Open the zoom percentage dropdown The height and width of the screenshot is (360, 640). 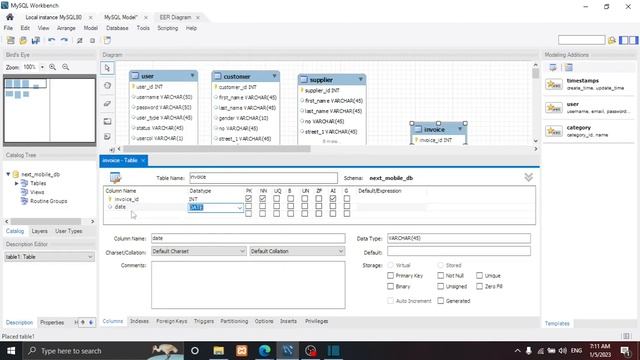point(42,67)
